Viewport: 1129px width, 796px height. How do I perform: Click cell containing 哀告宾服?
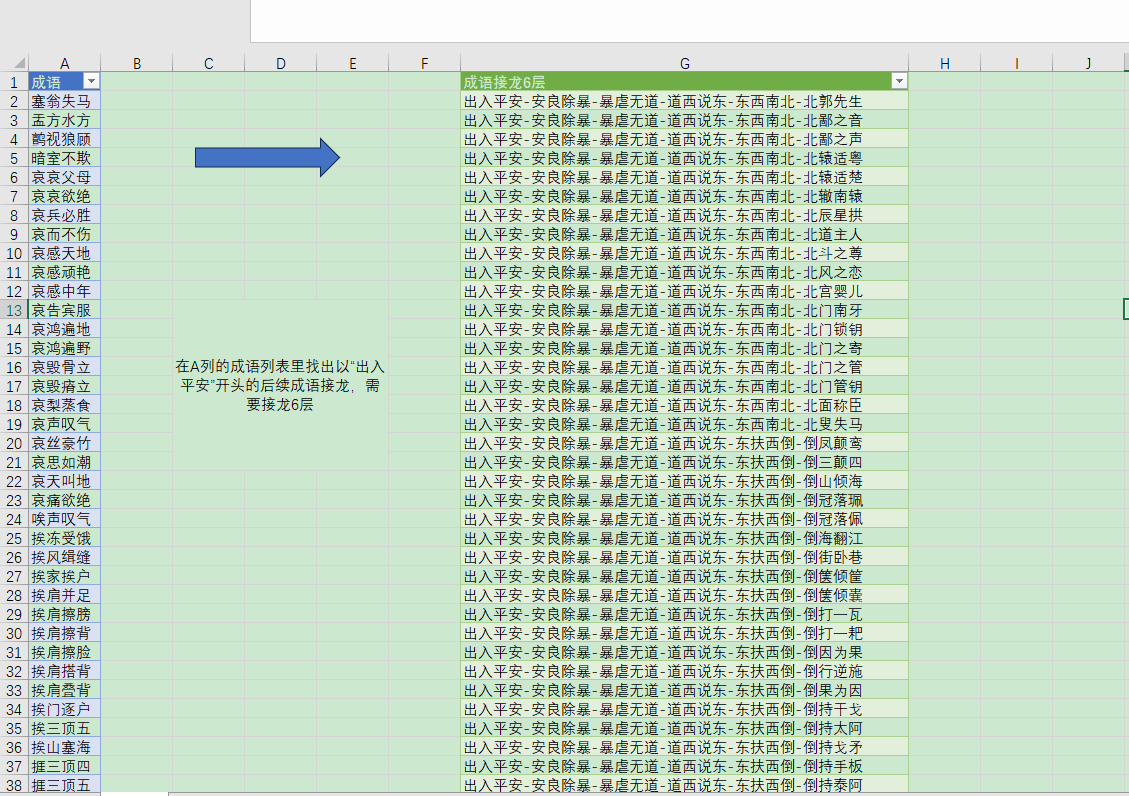64,310
